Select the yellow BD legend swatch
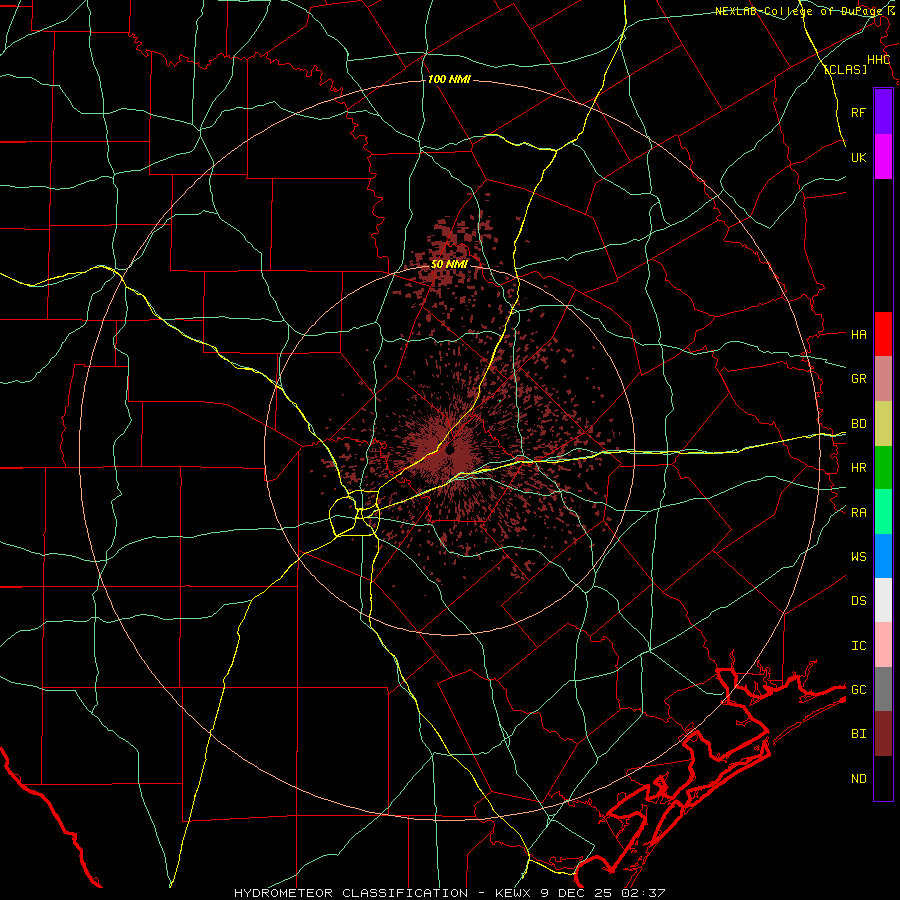 click(883, 424)
